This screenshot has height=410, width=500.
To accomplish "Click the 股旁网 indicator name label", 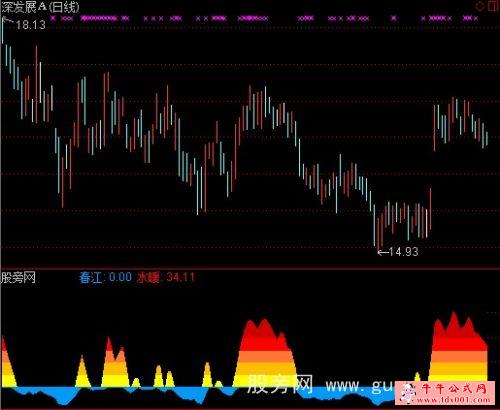I will click(x=18, y=277).
